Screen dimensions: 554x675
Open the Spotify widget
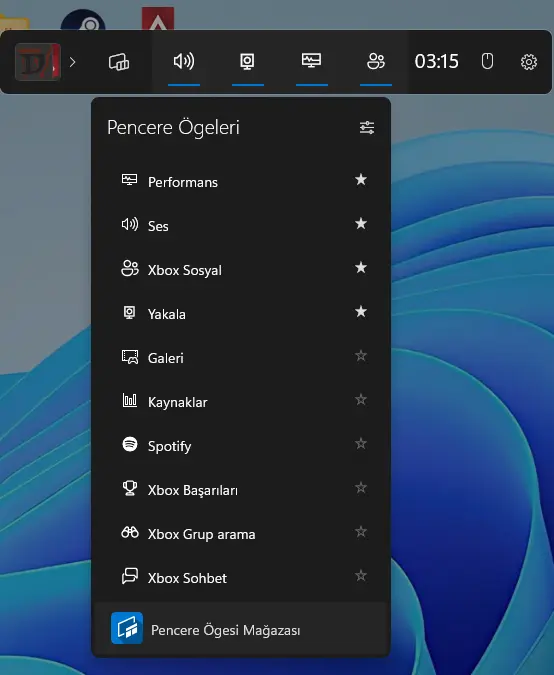(x=242, y=446)
